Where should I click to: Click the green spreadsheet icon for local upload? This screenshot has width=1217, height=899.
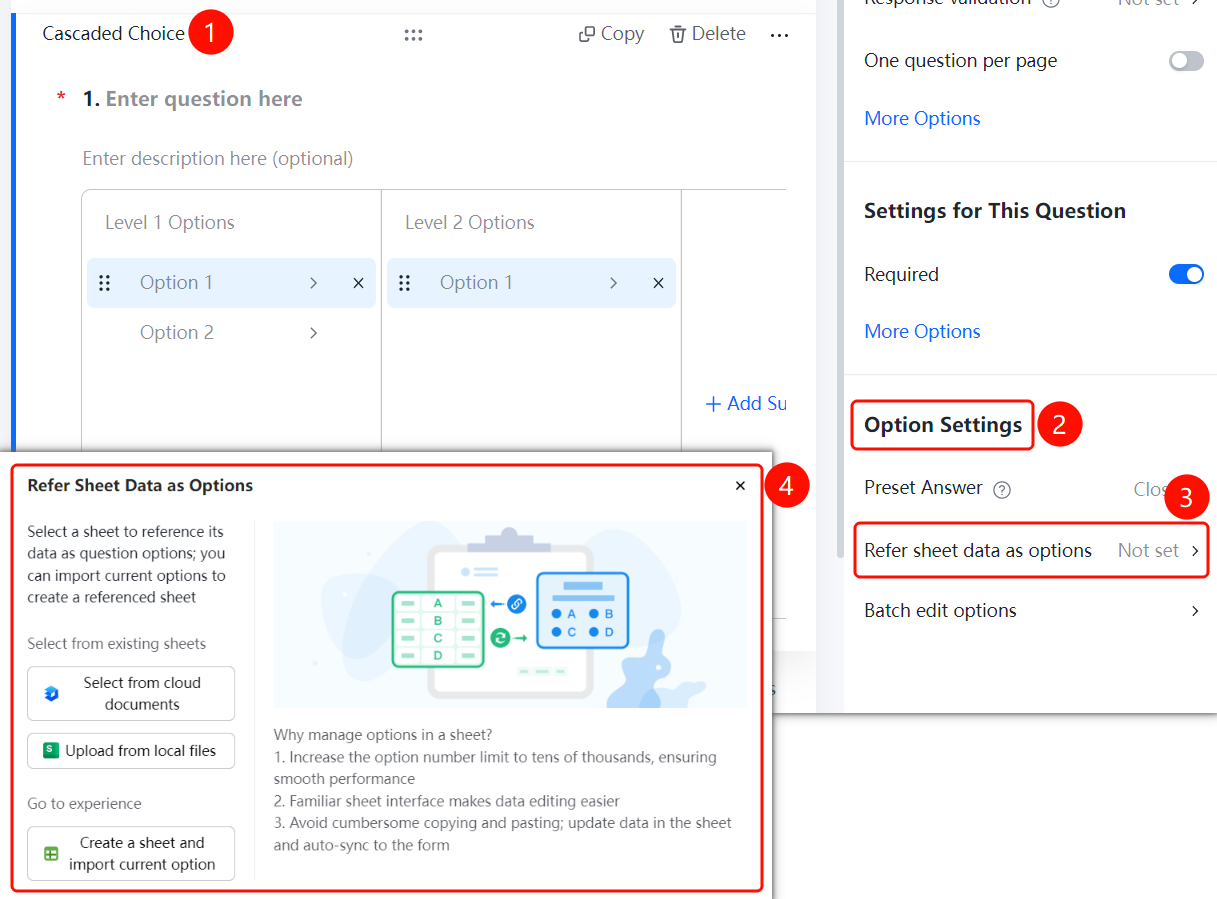tap(51, 750)
